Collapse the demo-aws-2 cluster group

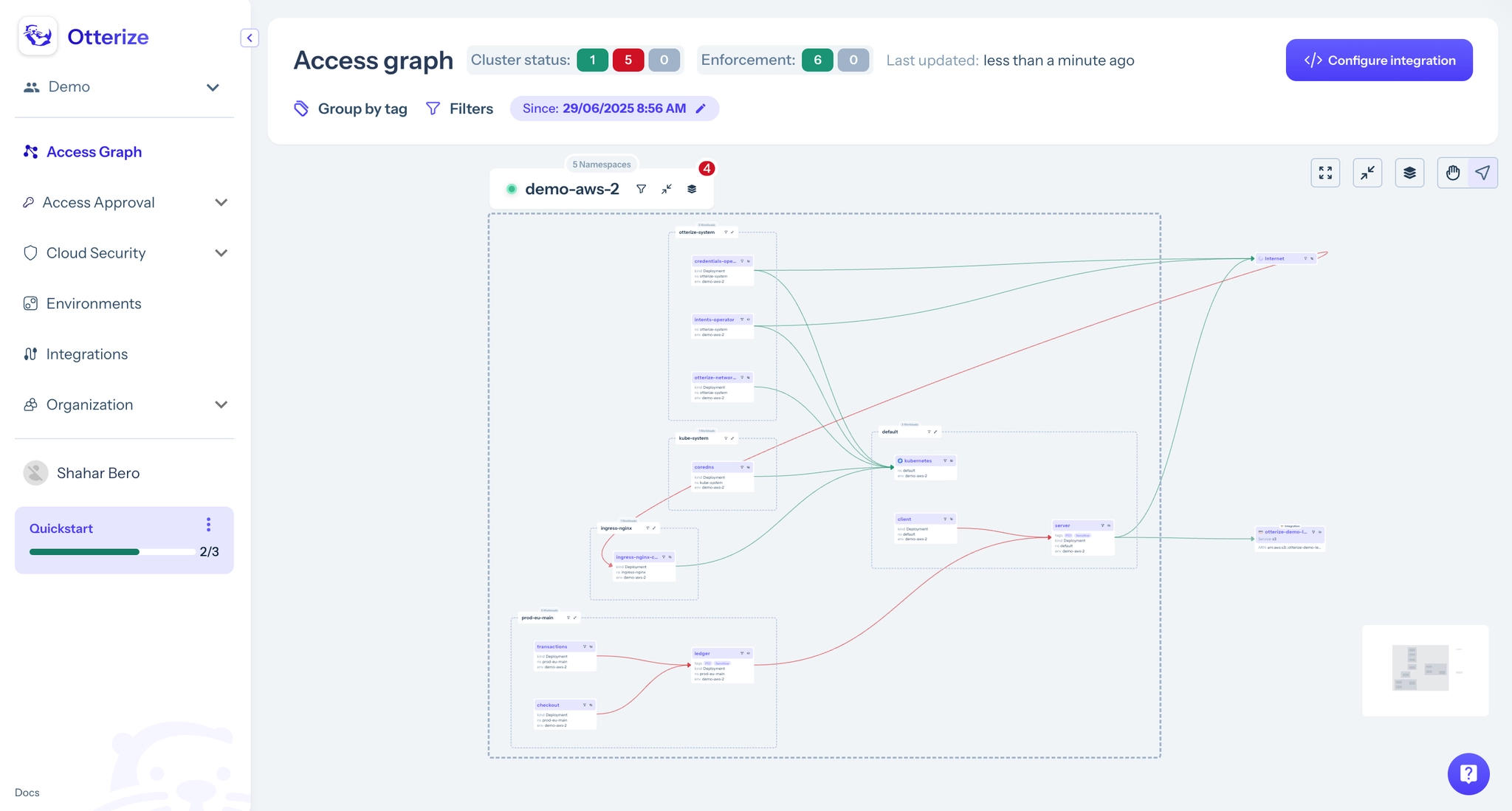coord(666,189)
